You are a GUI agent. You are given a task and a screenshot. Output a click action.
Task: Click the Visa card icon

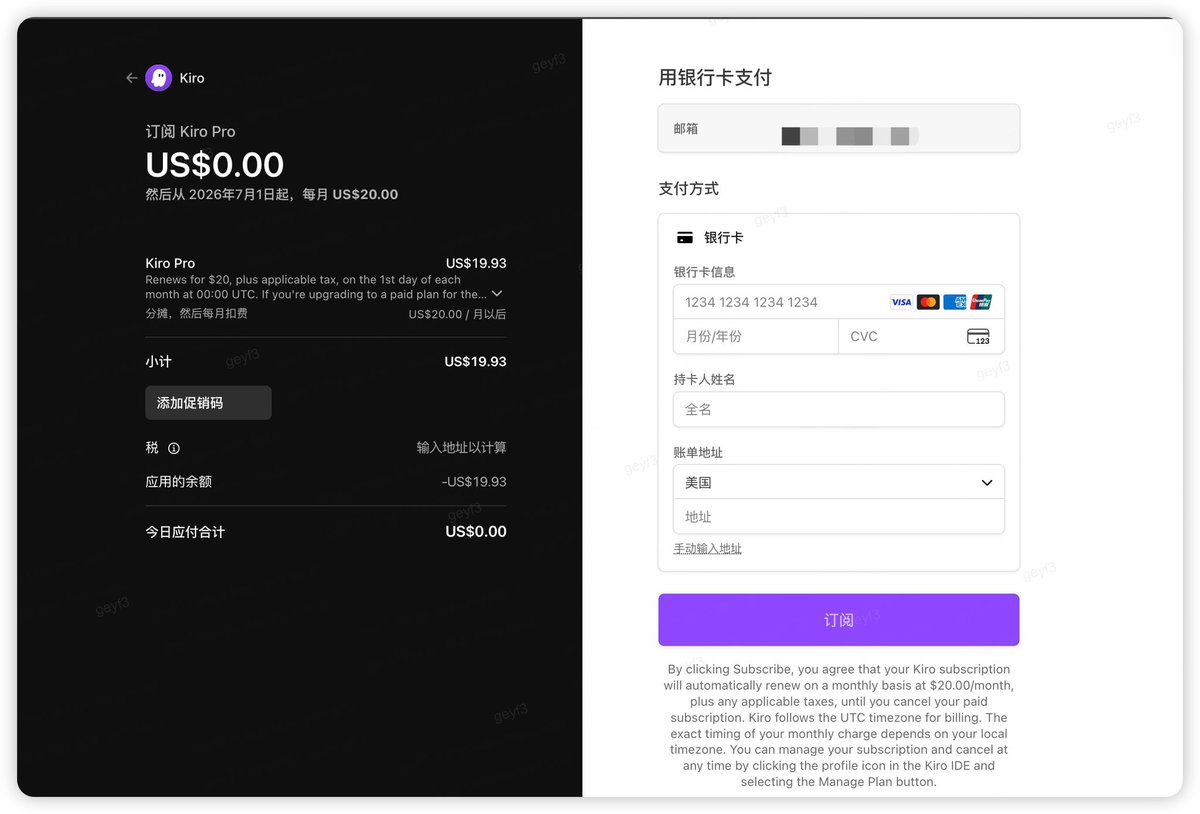tap(901, 302)
